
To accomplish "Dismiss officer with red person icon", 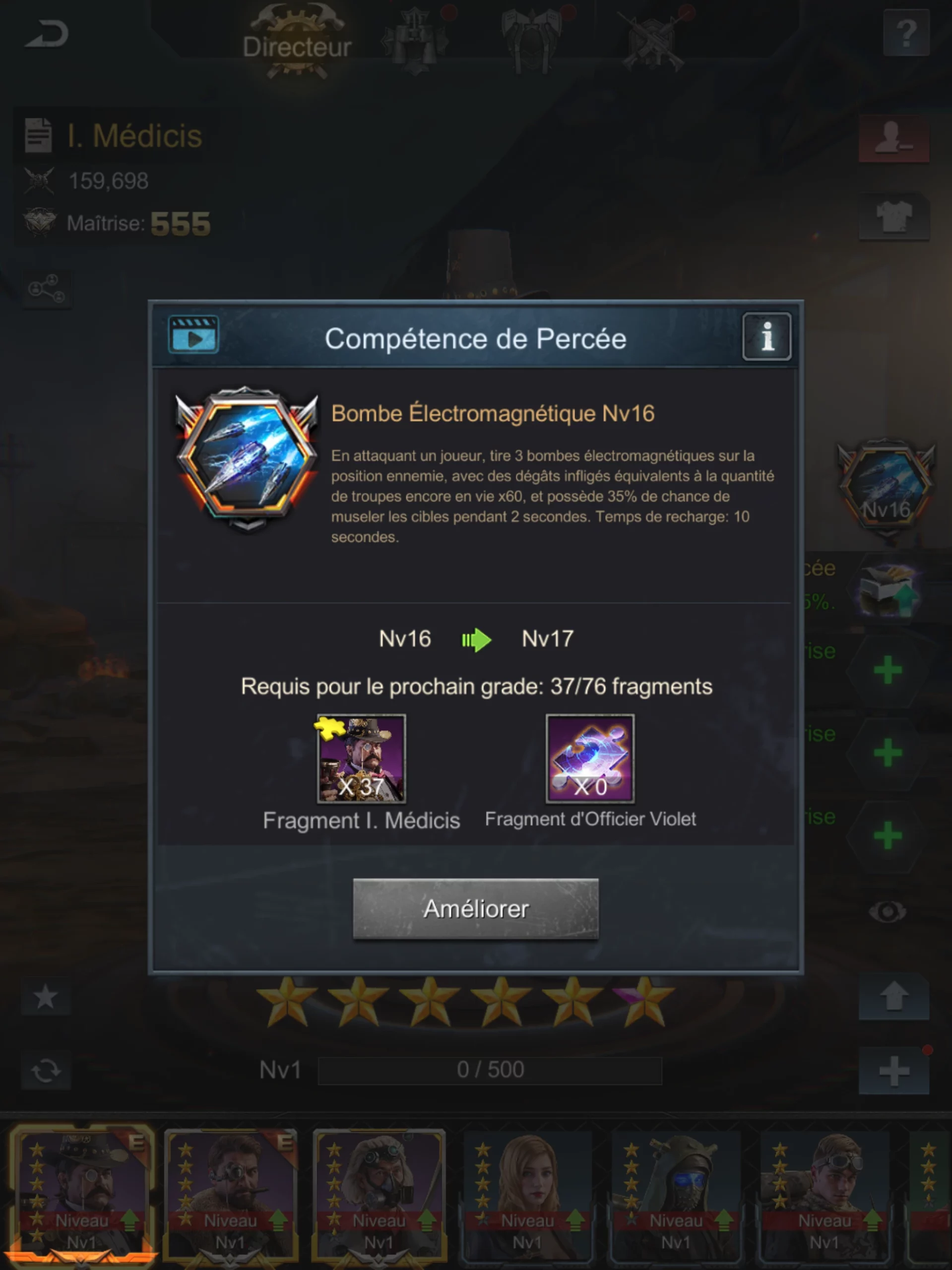I will point(893,139).
